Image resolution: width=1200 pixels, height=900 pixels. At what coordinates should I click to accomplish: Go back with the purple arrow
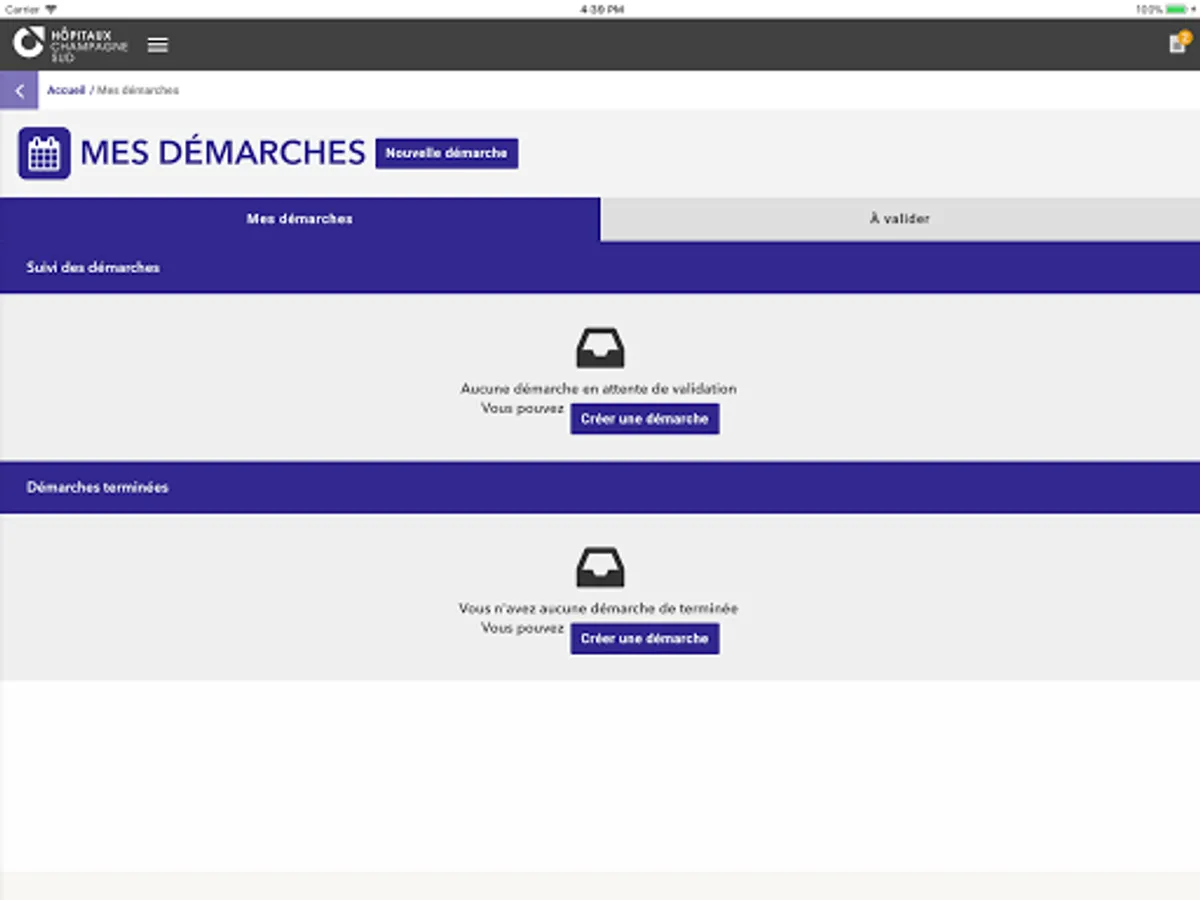tap(19, 90)
